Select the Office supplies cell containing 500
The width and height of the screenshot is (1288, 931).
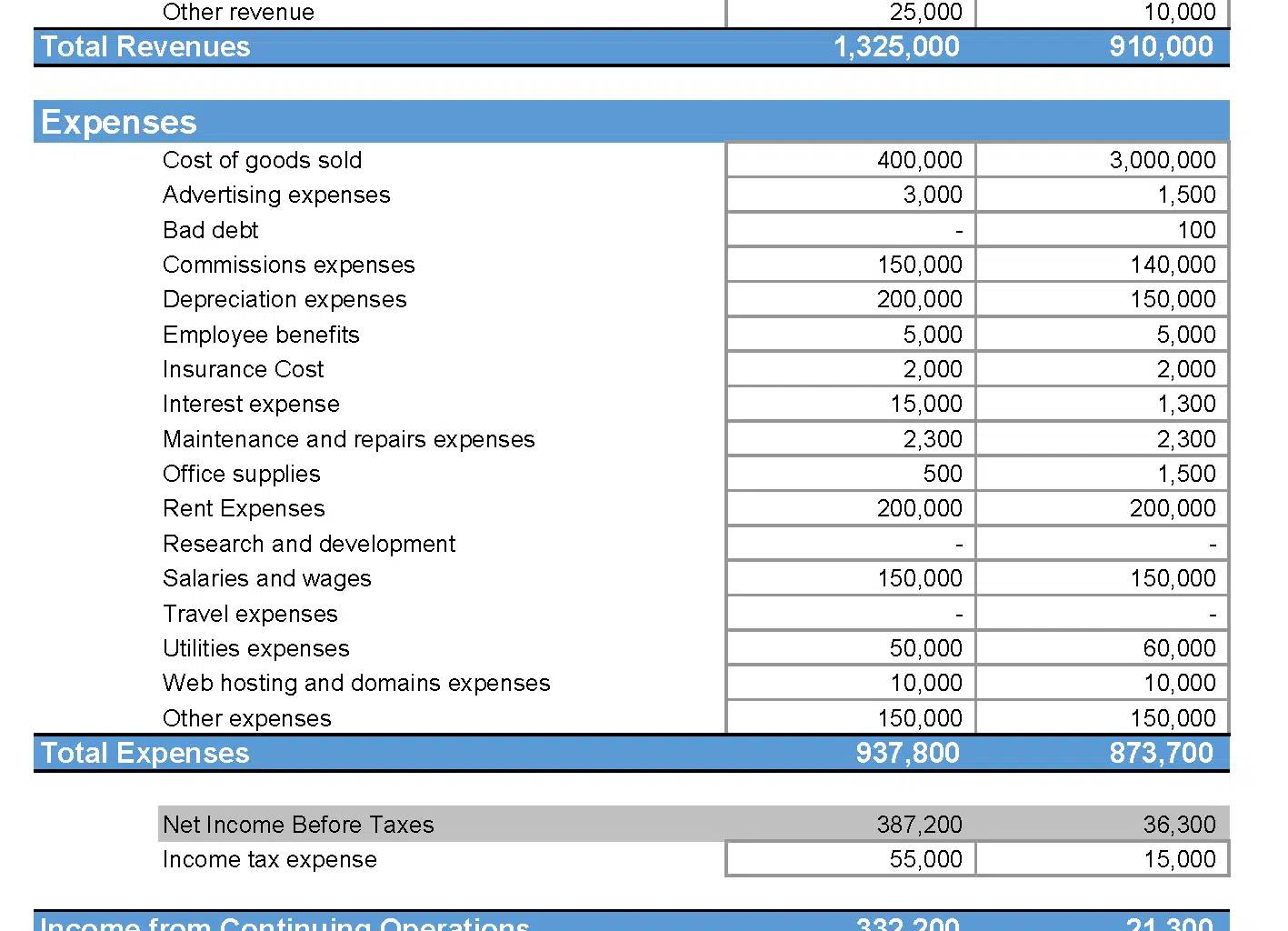851,474
